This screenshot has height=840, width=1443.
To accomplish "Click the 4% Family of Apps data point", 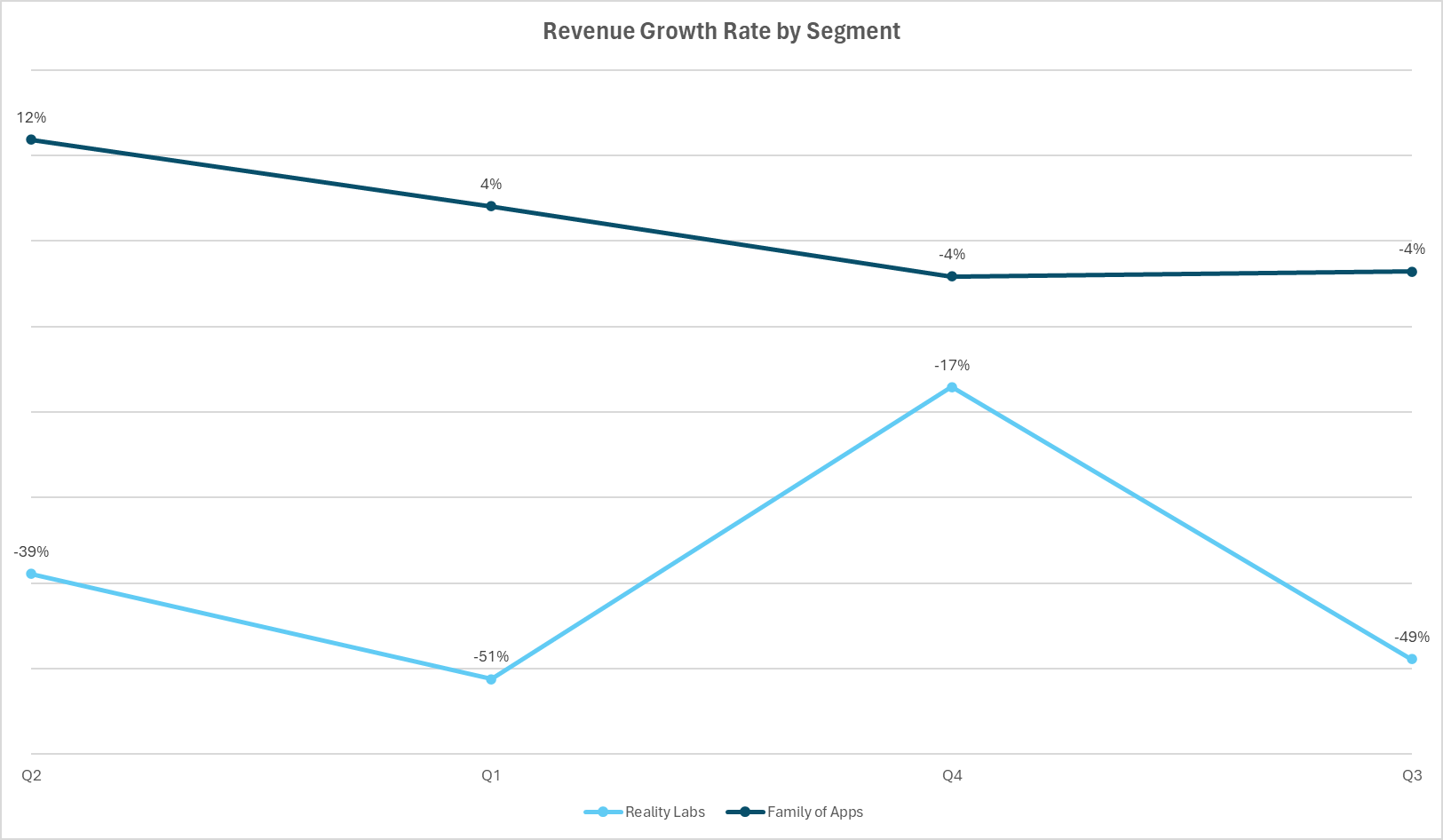I will 491,206.
